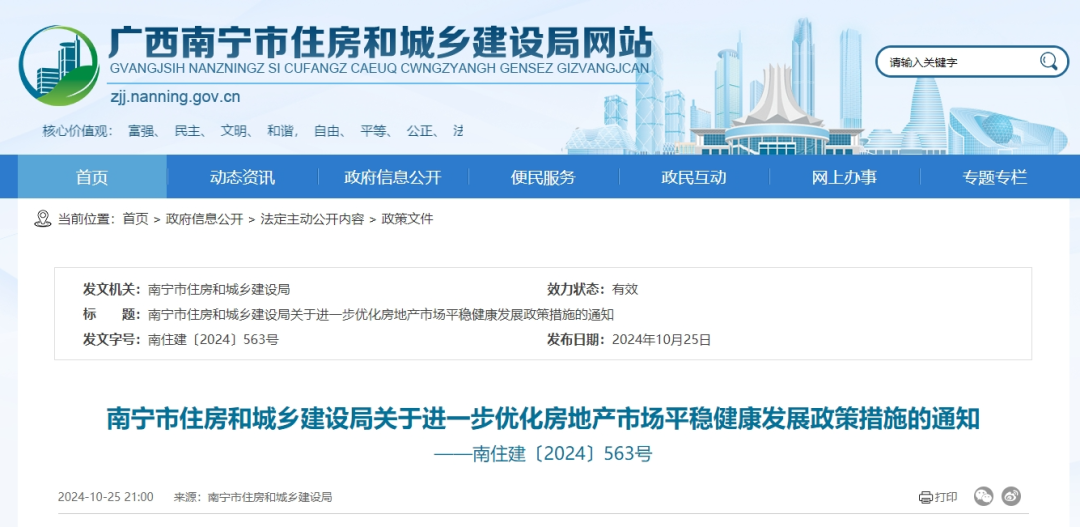Open the 便民服务 navigation tab
Screen dimensions: 1080x527
(543, 177)
